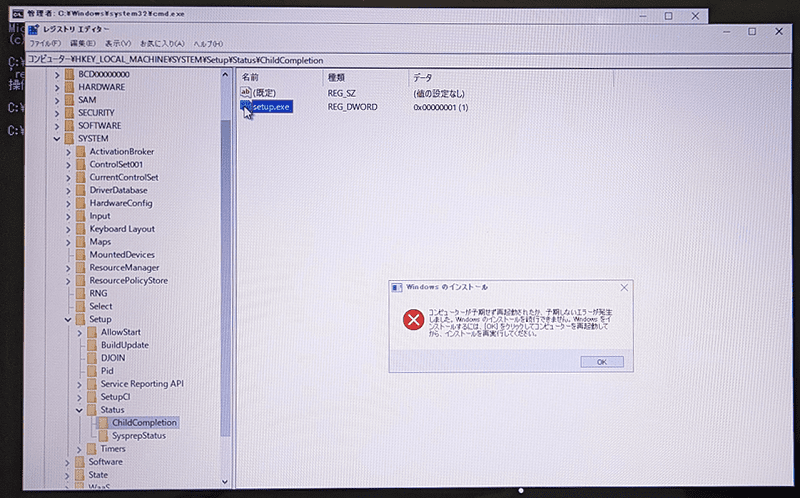Click the tree pane scrollbar thumb
This screenshot has height=498, width=800.
225,278
